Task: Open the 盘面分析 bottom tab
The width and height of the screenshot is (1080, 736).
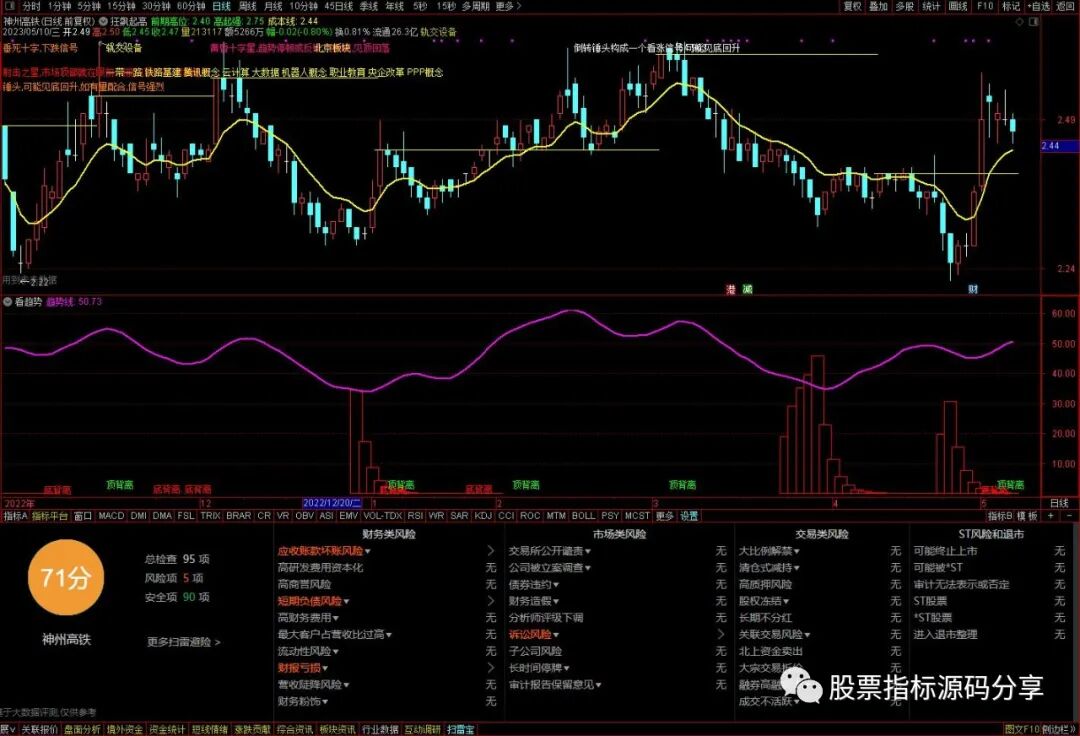Action: click(x=82, y=729)
